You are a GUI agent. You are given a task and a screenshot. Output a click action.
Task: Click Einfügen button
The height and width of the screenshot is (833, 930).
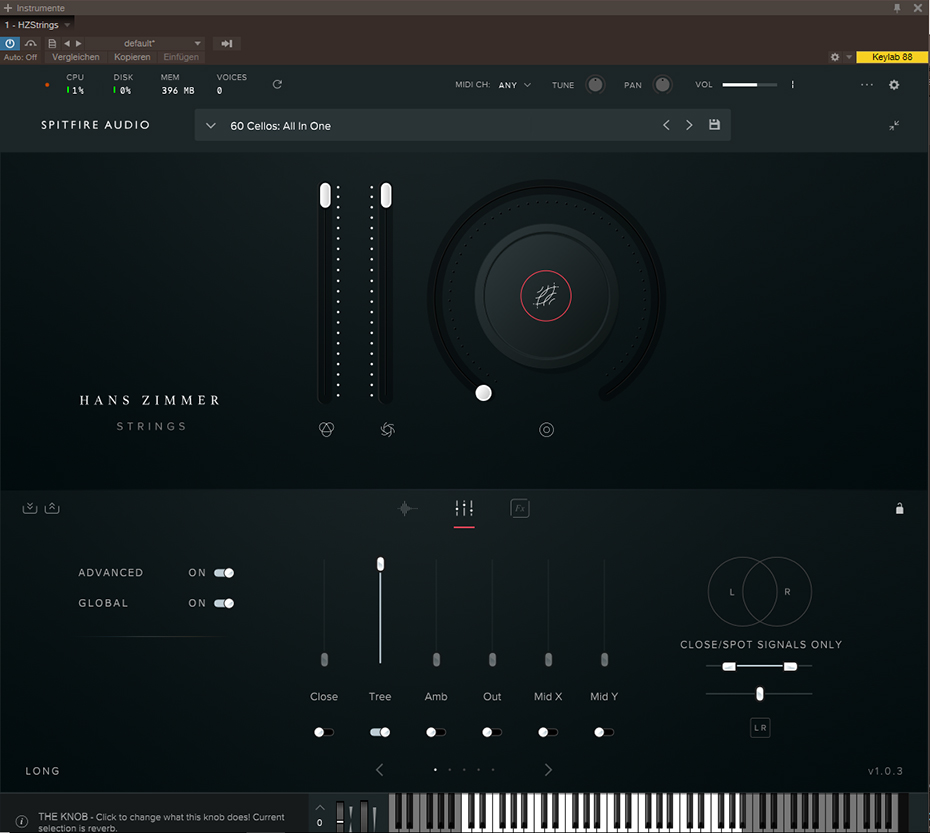tap(181, 57)
